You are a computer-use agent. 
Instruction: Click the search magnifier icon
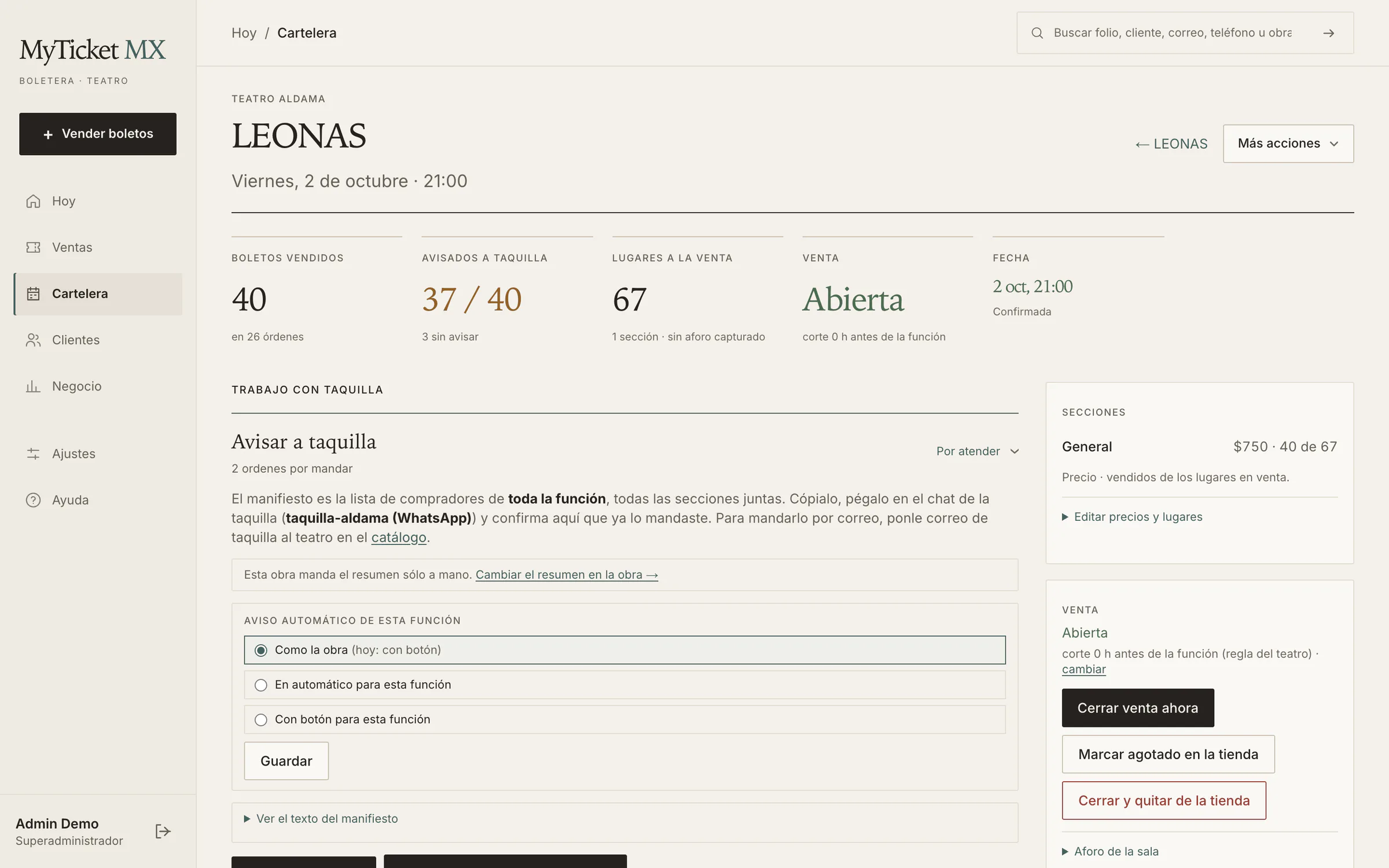1037,33
